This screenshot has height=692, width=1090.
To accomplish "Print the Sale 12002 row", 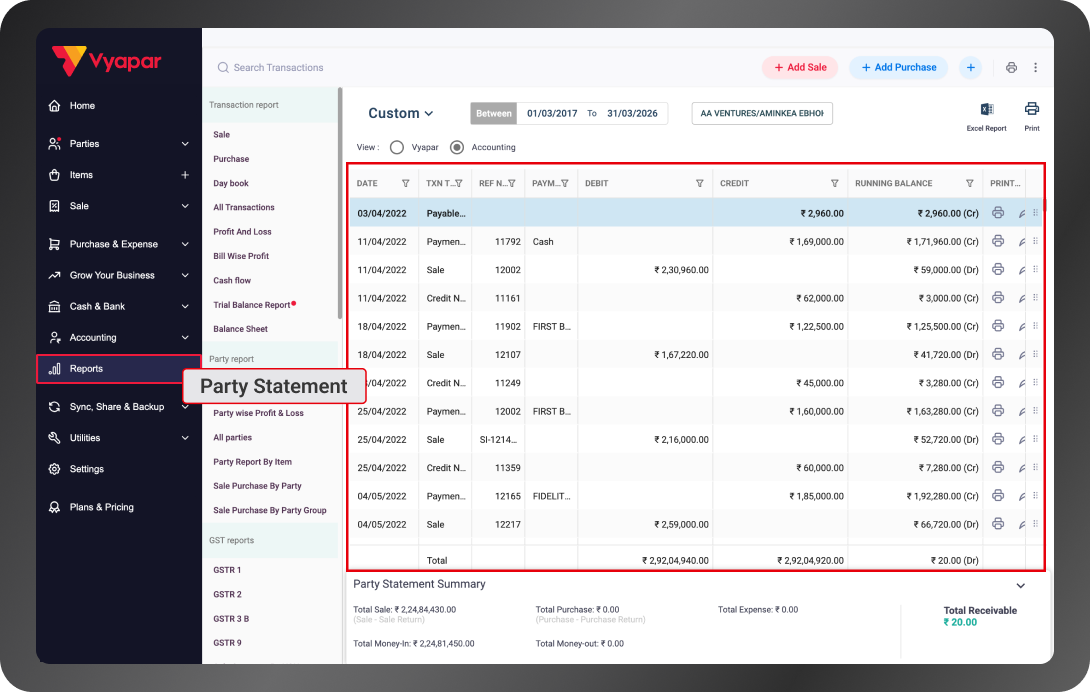I will click(998, 269).
